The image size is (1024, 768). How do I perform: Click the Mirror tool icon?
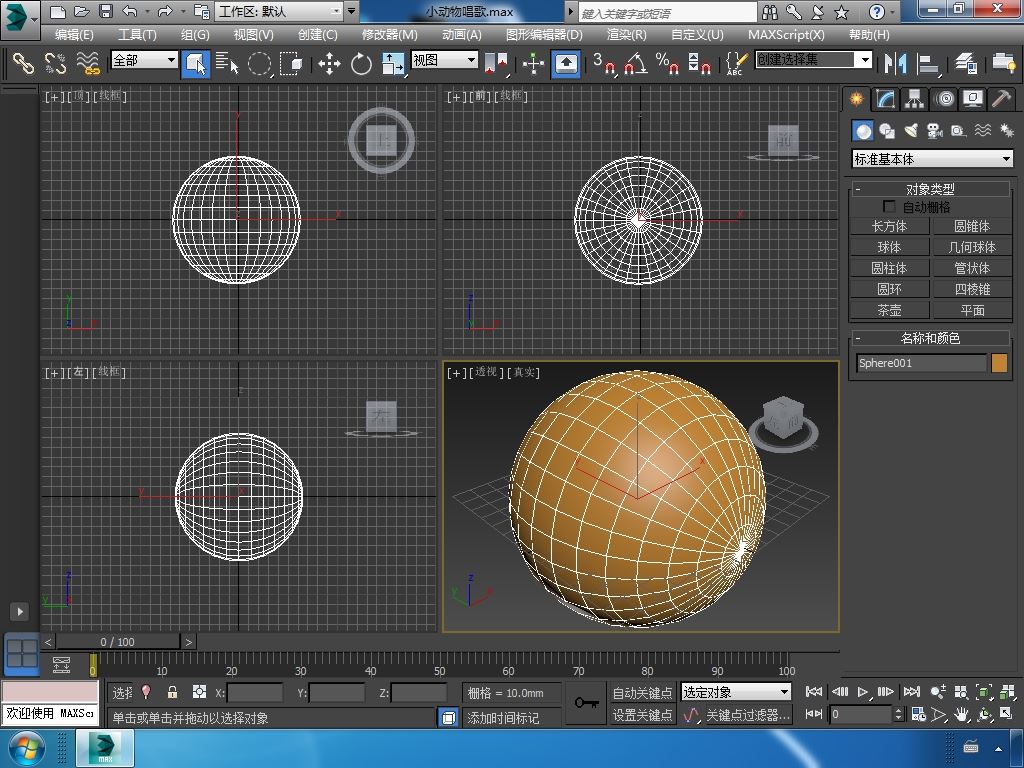893,64
